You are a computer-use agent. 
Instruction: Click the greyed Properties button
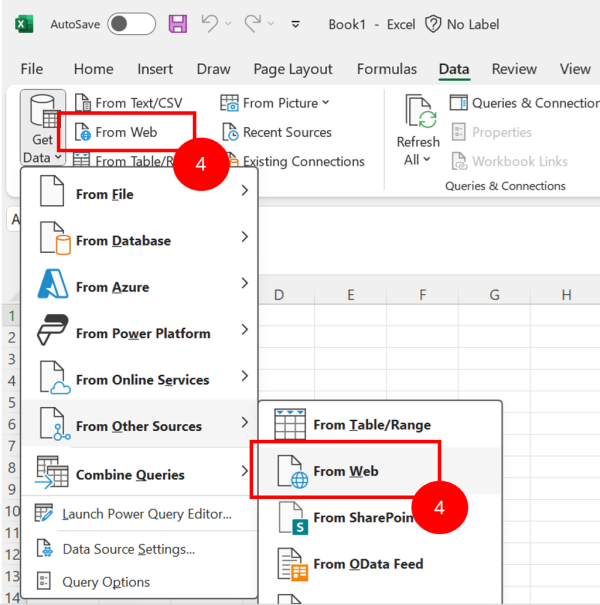[492, 132]
